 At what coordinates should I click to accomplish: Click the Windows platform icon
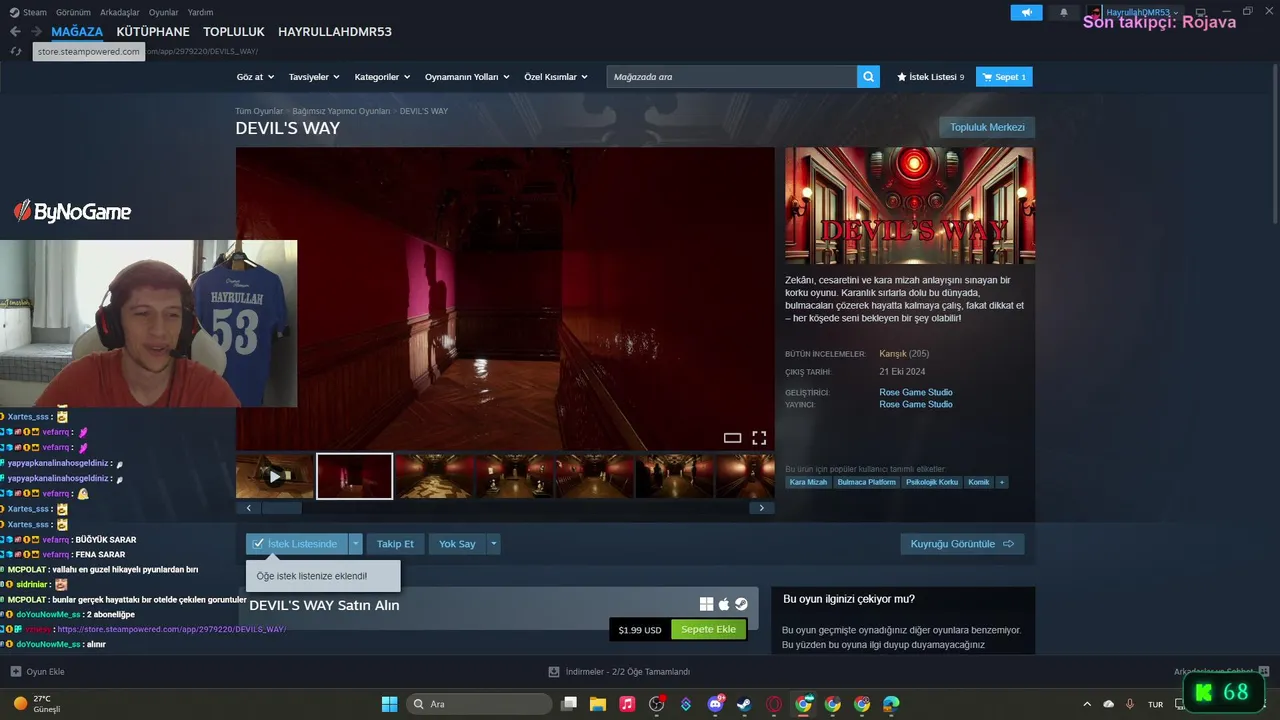pyautogui.click(x=706, y=604)
